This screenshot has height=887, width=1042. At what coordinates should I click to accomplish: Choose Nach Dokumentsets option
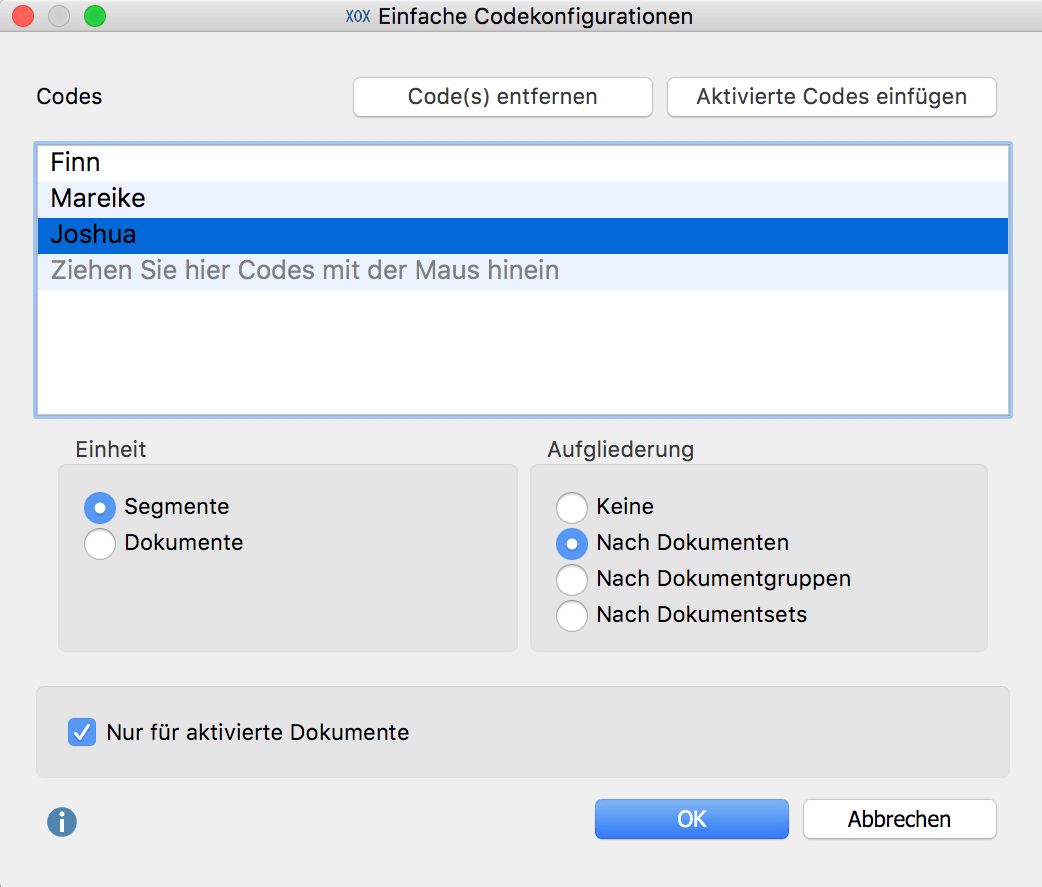pyautogui.click(x=572, y=615)
